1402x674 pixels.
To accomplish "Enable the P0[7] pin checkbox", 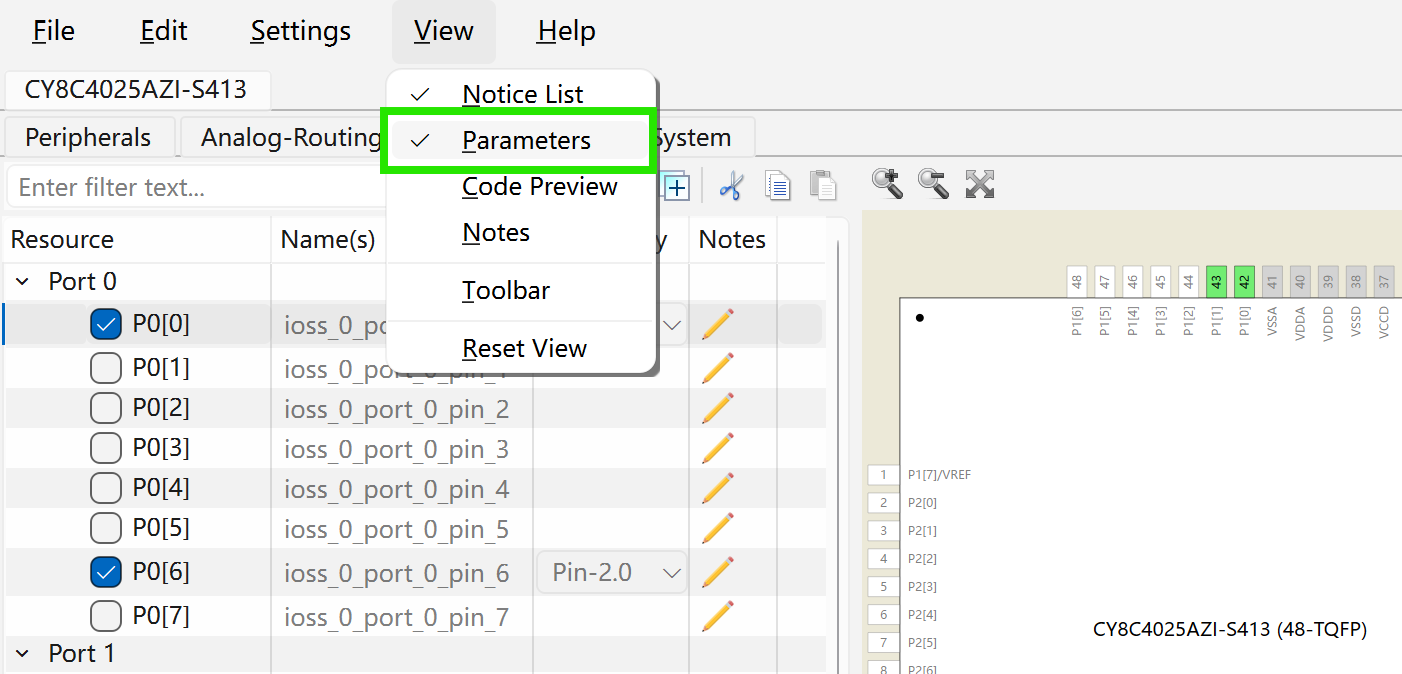I will (106, 615).
